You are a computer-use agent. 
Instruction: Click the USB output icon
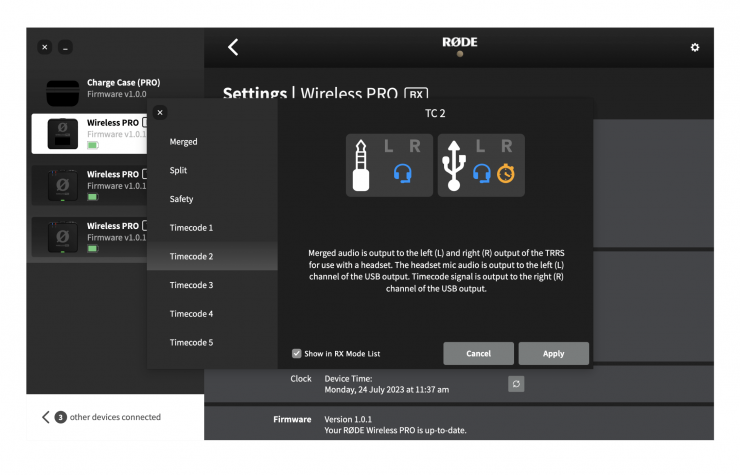[x=454, y=166]
